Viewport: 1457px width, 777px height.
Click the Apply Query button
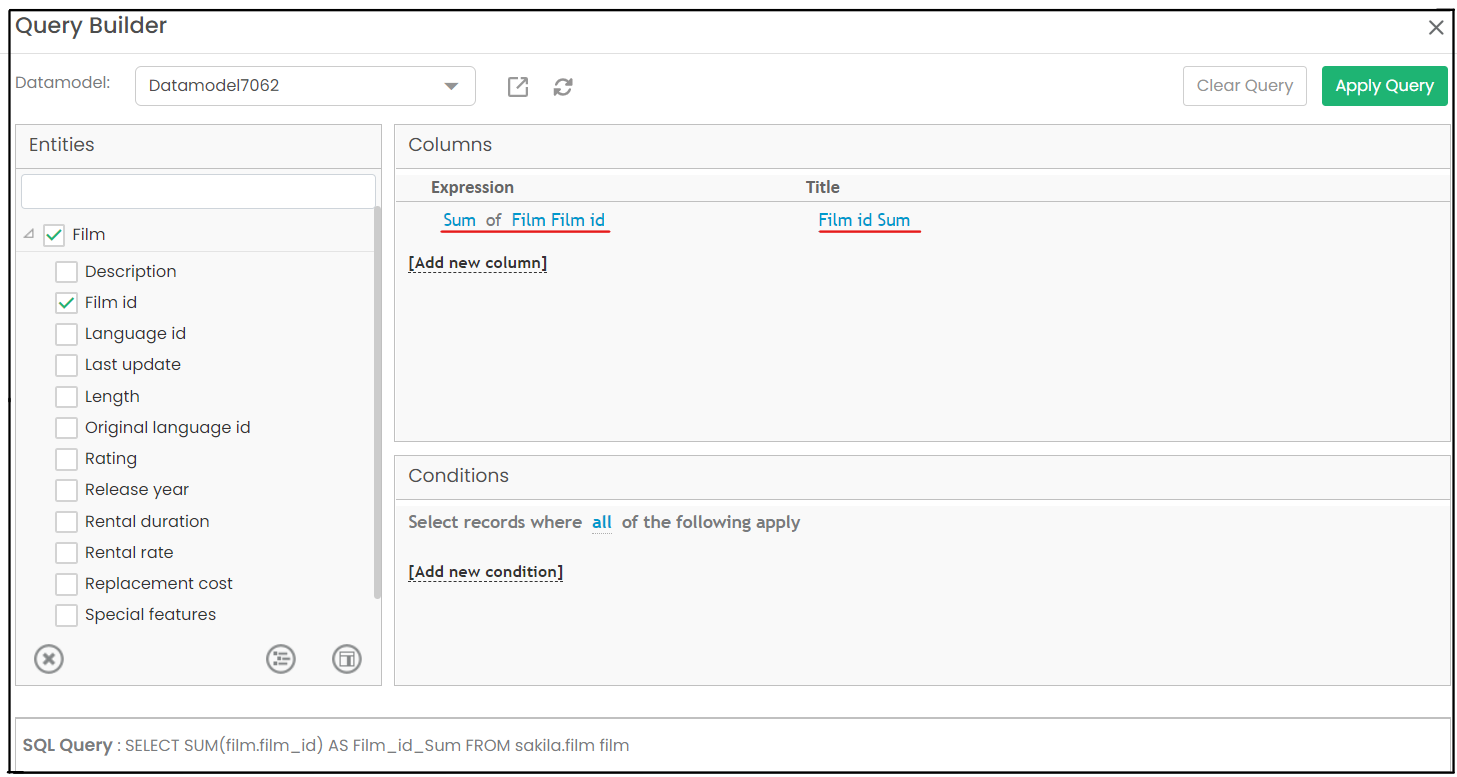[1384, 86]
